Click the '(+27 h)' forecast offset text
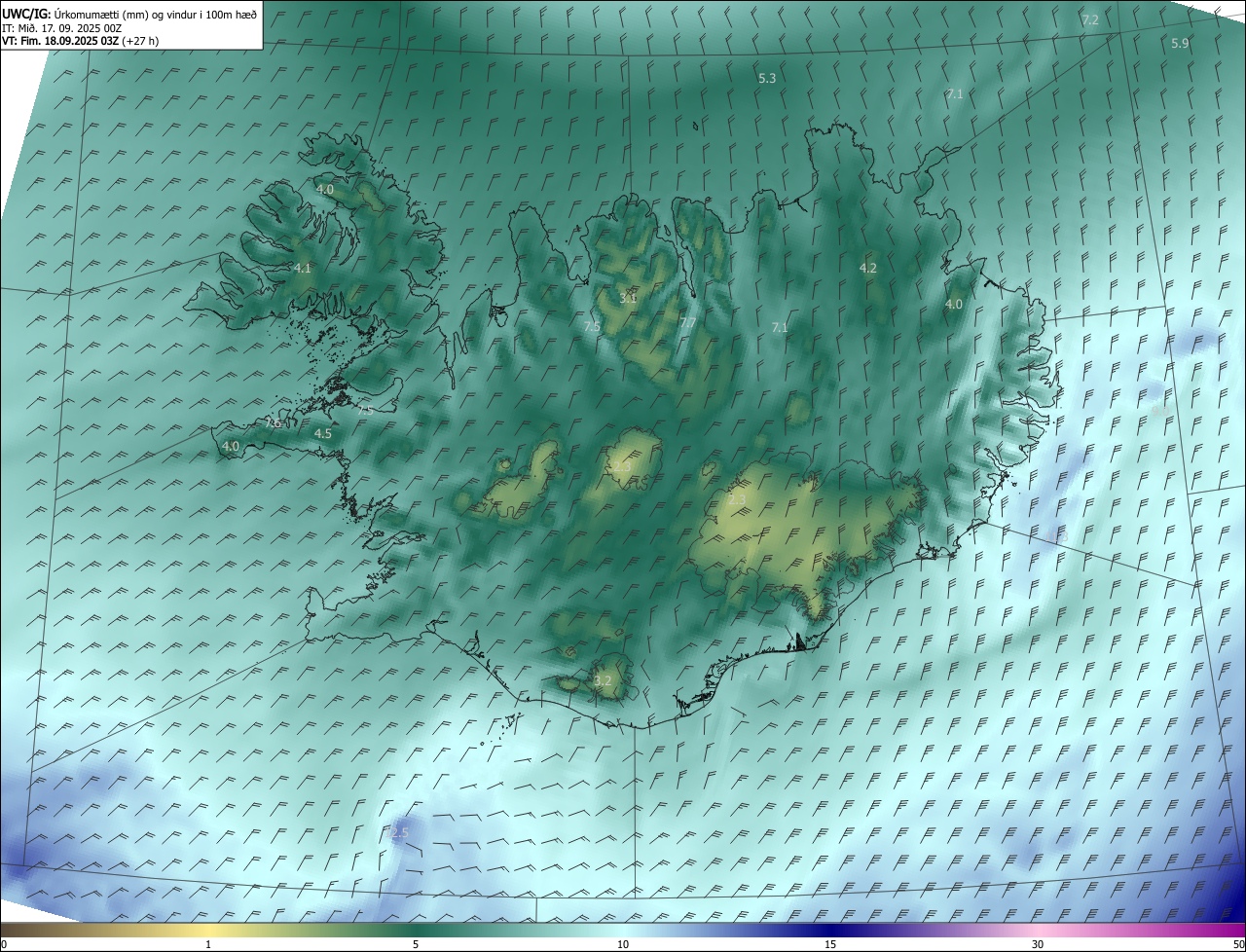The width and height of the screenshot is (1246, 952). coord(139,41)
